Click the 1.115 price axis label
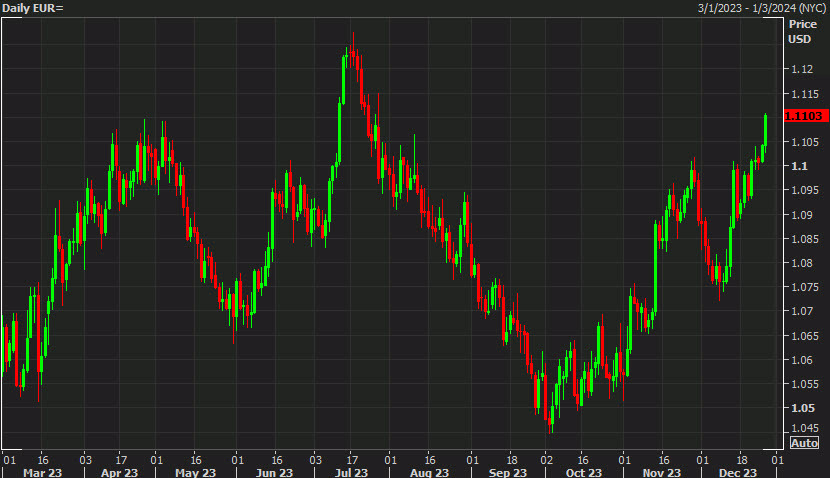The image size is (830, 478). (x=805, y=94)
